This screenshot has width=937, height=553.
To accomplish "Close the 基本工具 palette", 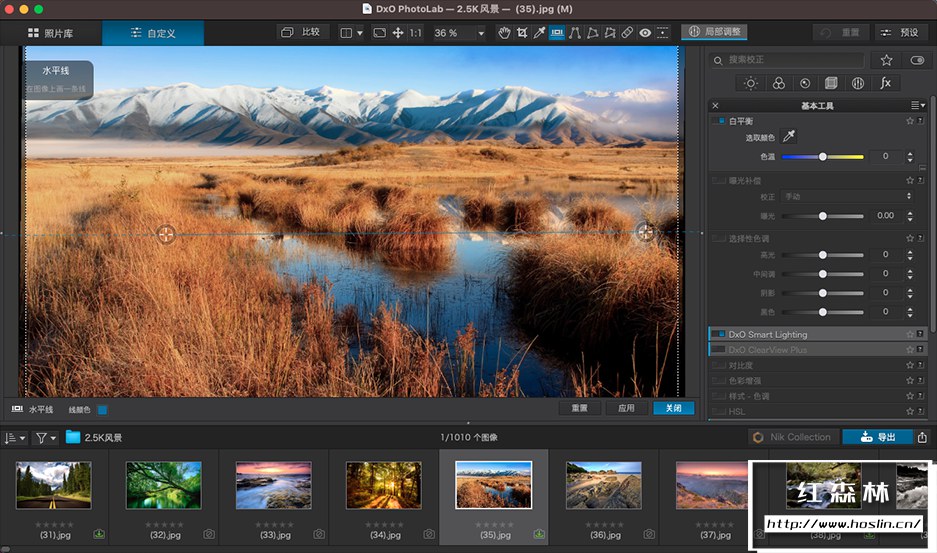I will tap(715, 105).
